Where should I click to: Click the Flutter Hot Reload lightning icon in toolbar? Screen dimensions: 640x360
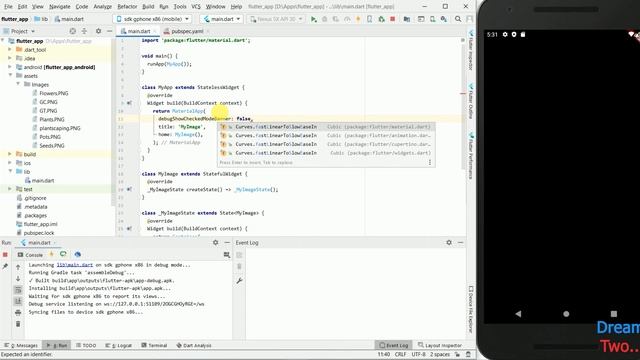[358, 19]
